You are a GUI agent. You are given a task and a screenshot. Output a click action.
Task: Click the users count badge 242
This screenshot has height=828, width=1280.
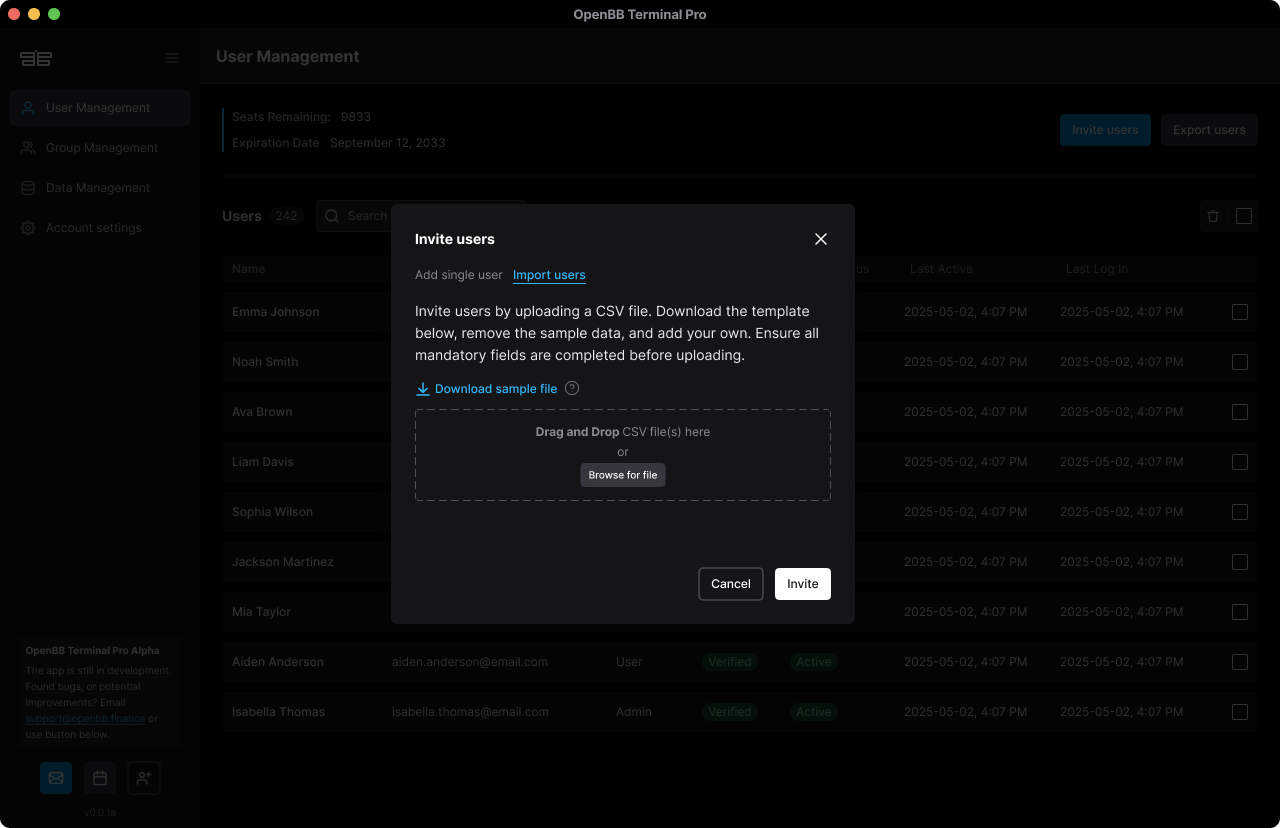287,216
